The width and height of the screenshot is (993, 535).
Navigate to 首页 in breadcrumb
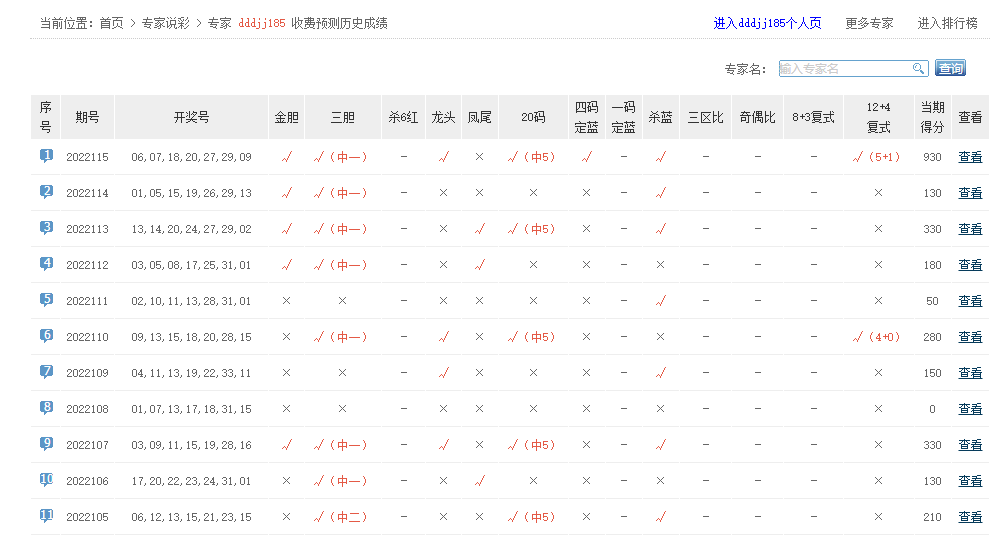point(112,23)
